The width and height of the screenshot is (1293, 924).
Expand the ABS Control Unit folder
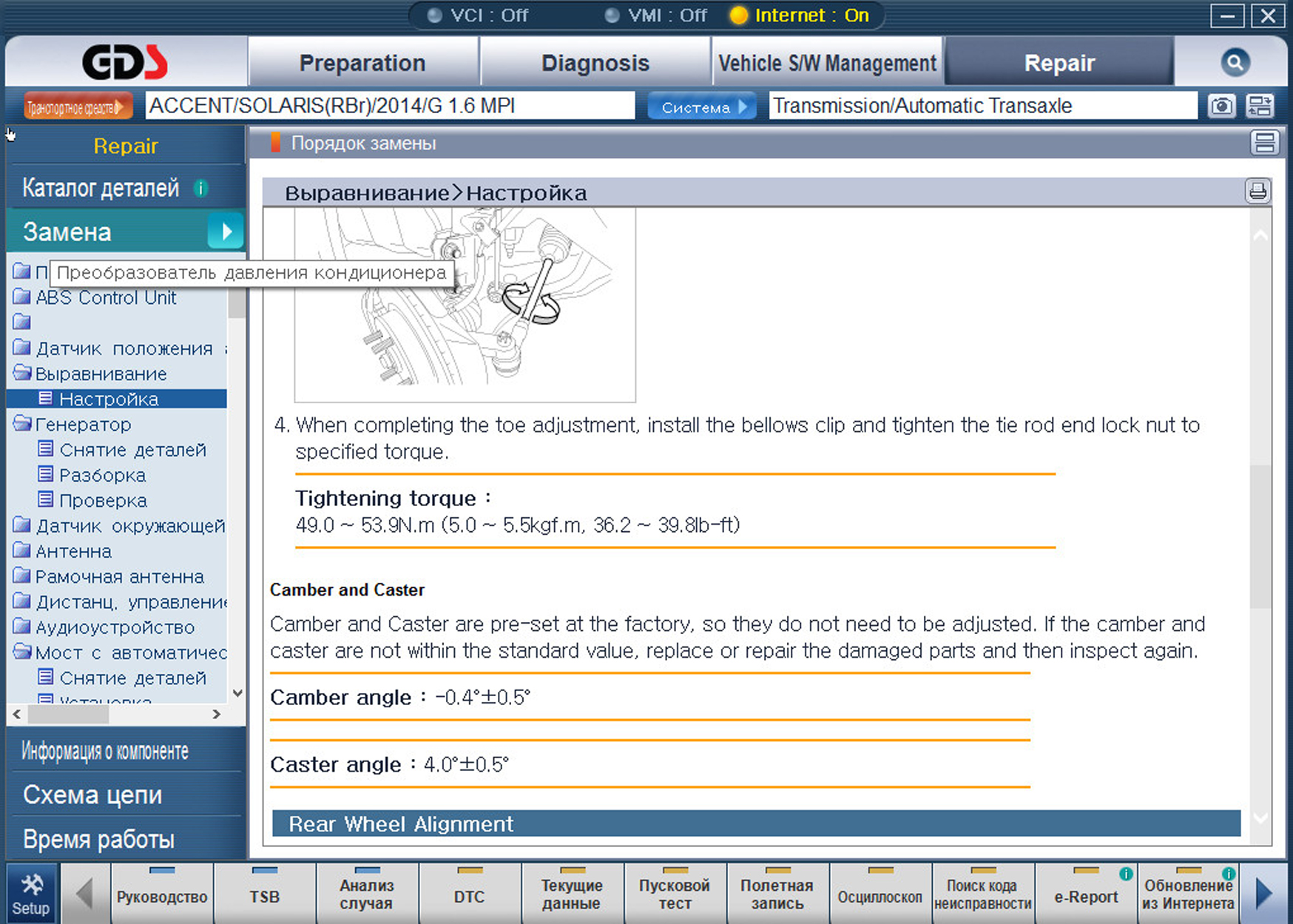[23, 298]
